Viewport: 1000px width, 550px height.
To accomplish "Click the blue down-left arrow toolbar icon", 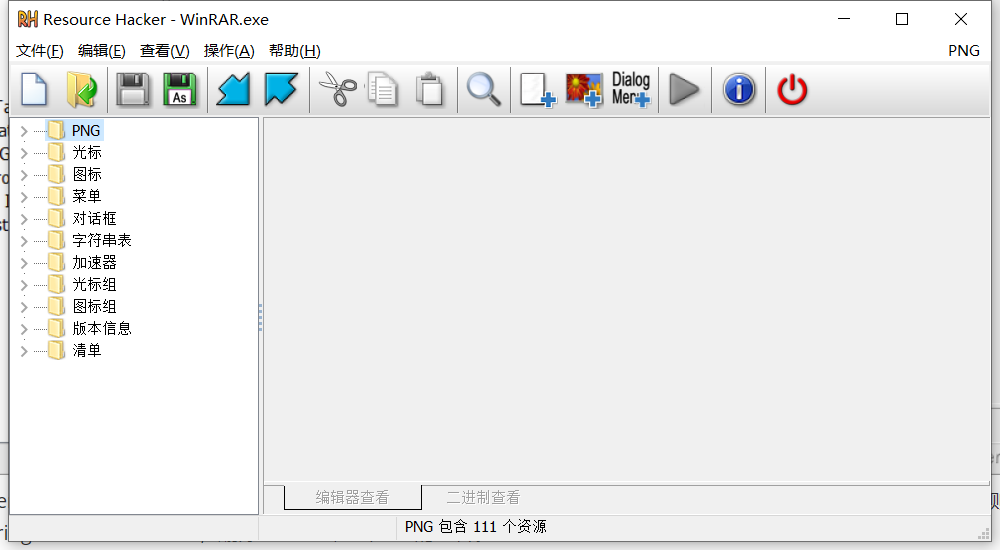I will (233, 89).
